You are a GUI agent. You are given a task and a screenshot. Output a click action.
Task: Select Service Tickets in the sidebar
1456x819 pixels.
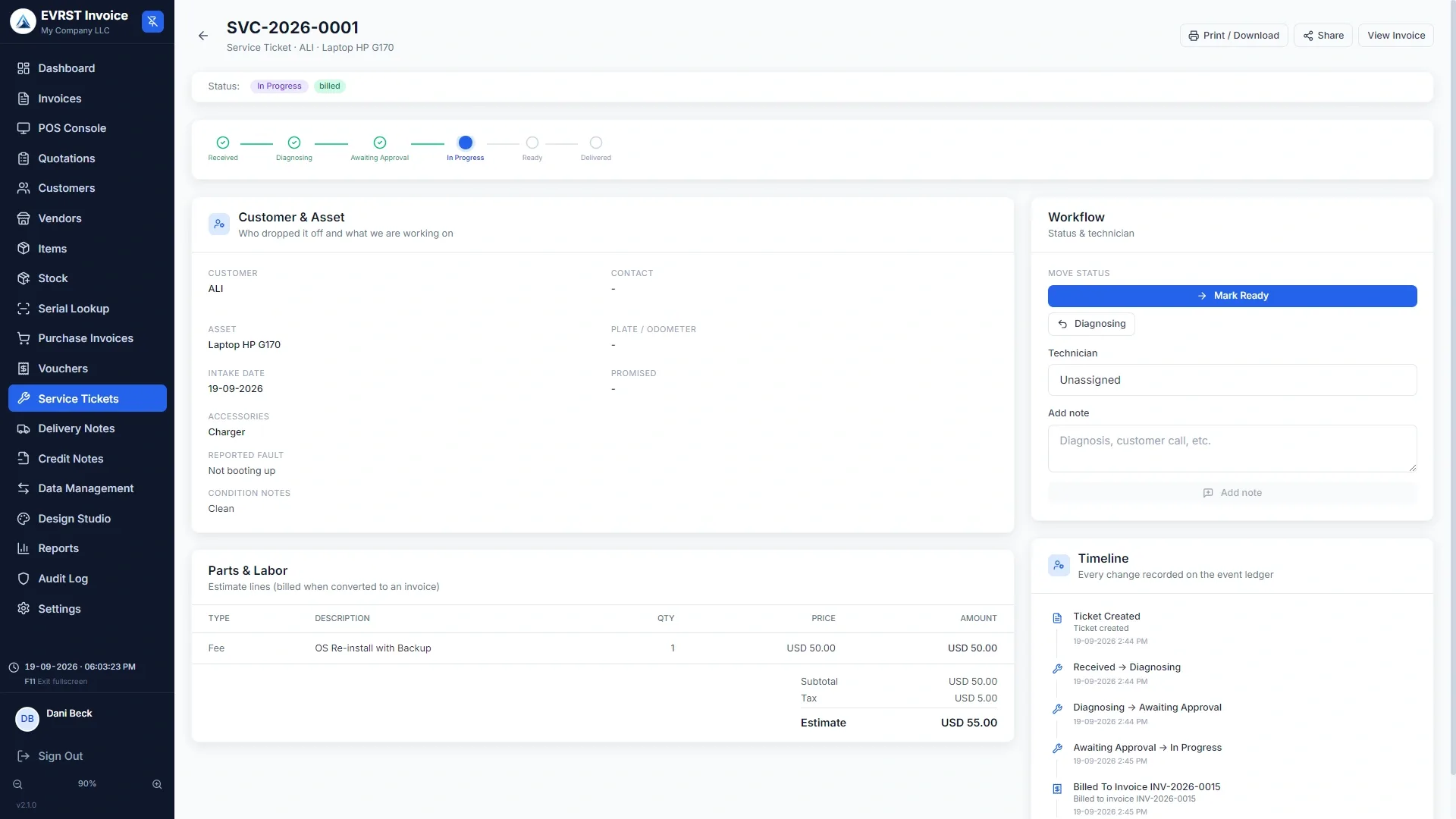coord(87,398)
